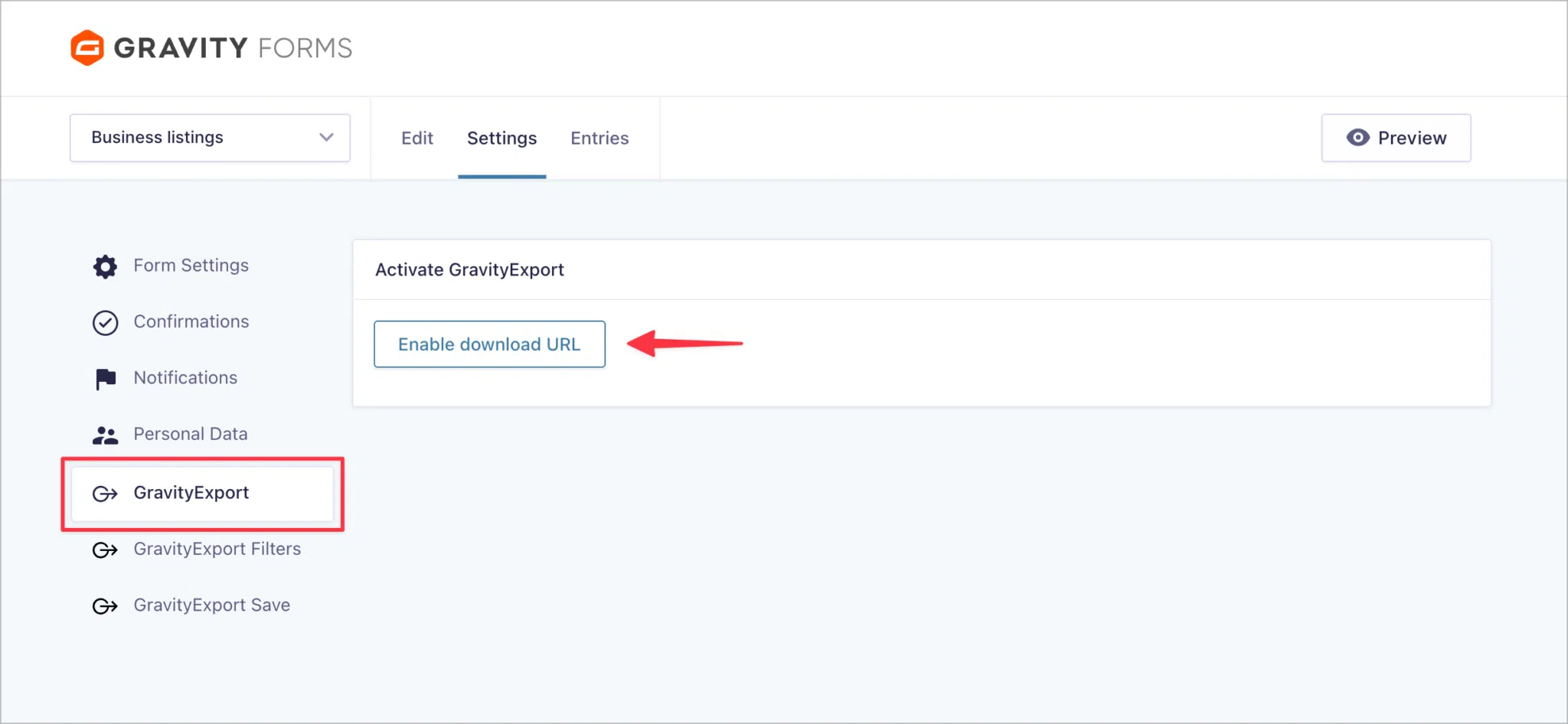Open GravityExport Save settings
Viewport: 1568px width, 724px height.
click(x=212, y=605)
